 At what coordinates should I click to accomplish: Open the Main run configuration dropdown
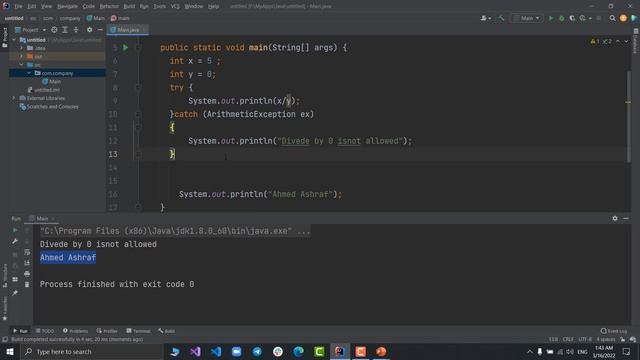coord(527,18)
